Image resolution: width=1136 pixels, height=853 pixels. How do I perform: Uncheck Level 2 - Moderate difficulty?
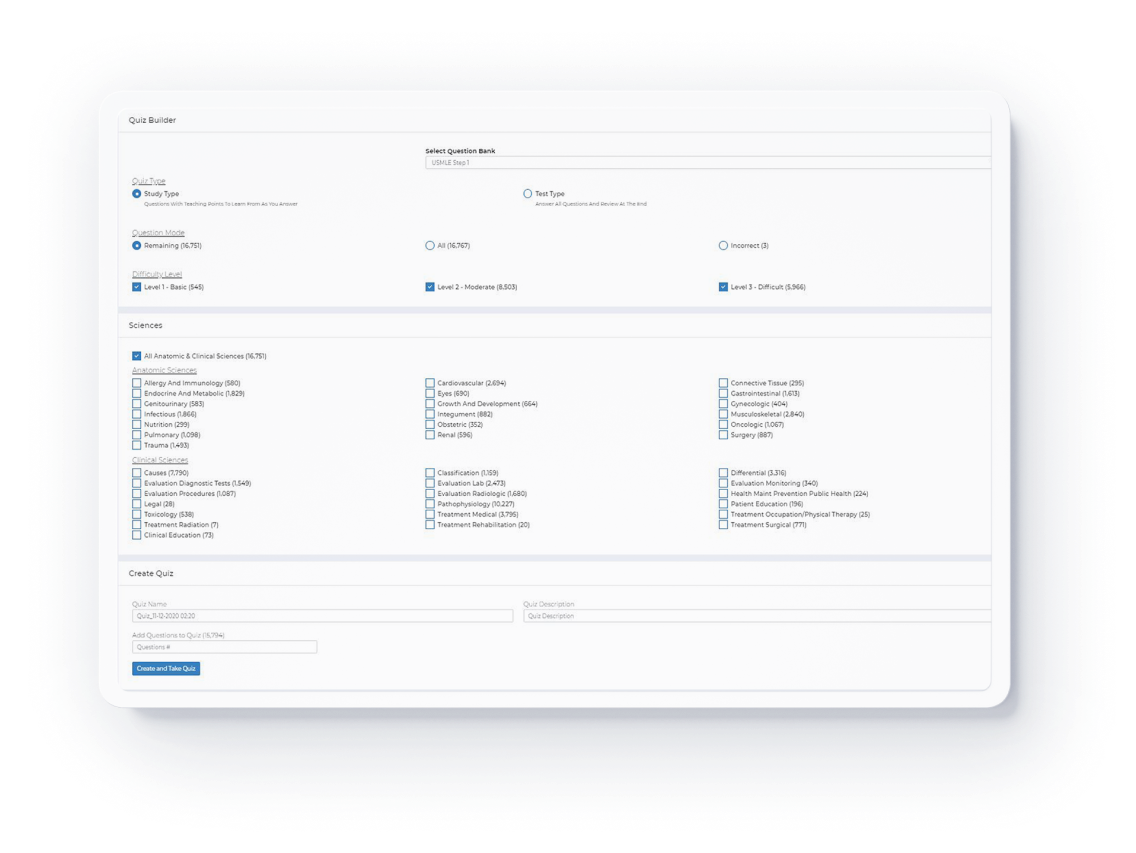point(430,287)
